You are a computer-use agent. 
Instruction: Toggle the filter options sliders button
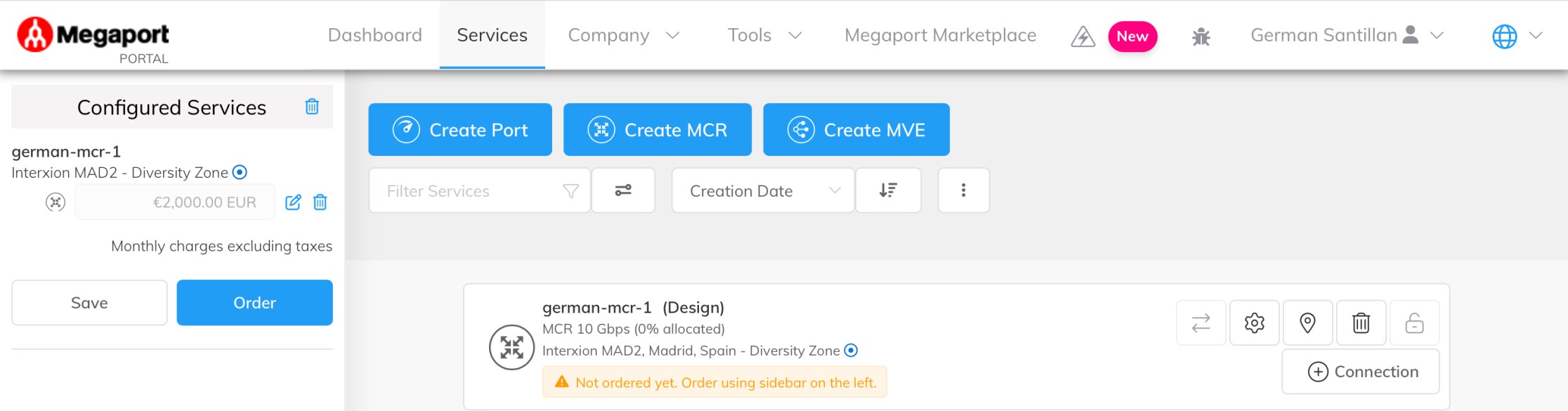pos(623,190)
